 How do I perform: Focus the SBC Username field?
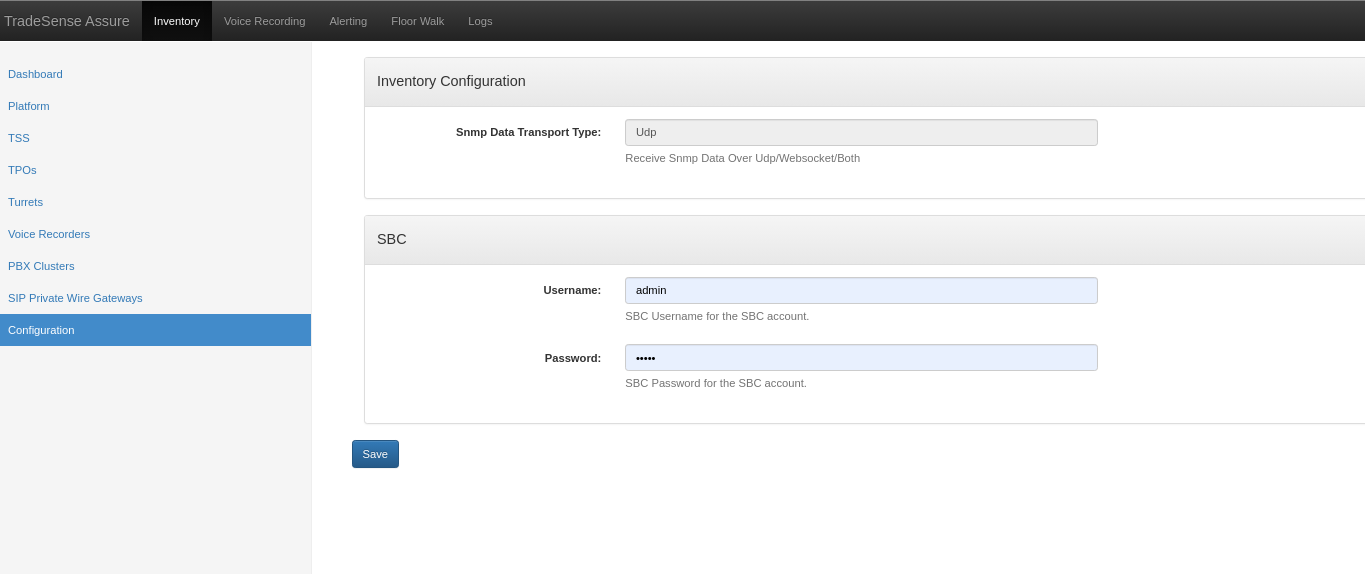pyautogui.click(x=861, y=290)
